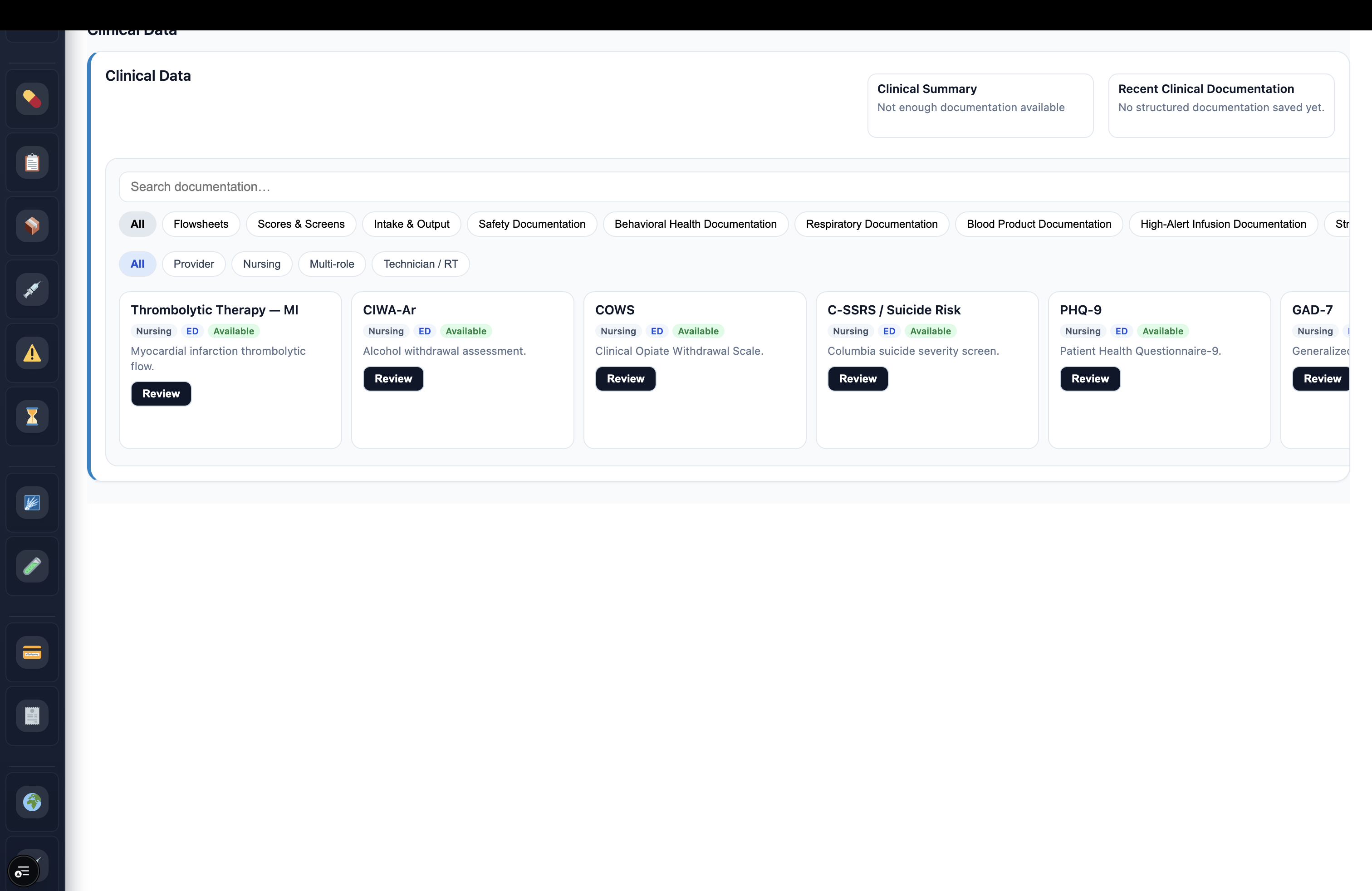Click 'Not enough documentation available' text
This screenshot has height=891, width=1372.
971,107
